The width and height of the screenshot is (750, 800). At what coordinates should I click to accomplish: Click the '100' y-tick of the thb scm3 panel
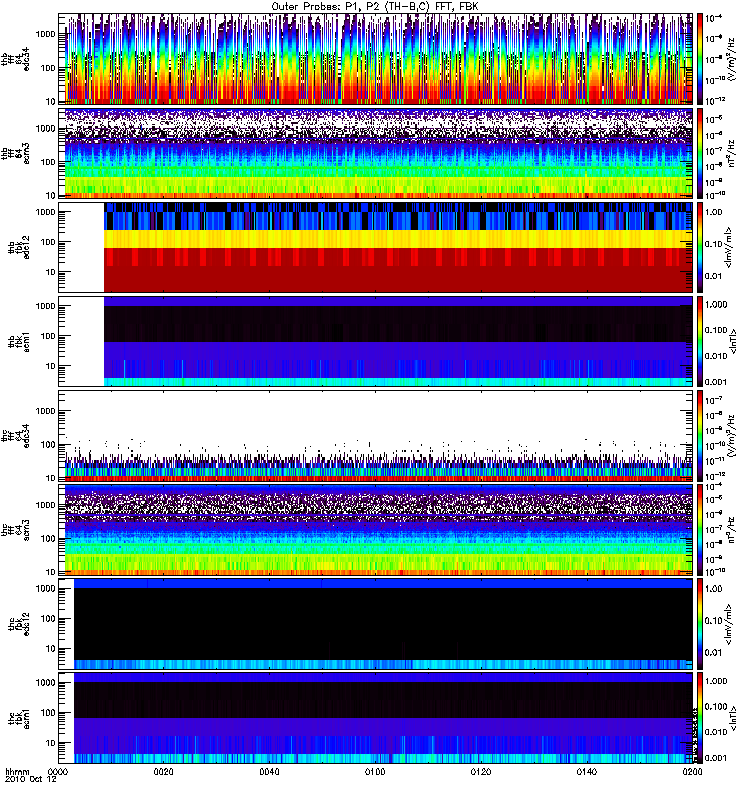coord(48,162)
